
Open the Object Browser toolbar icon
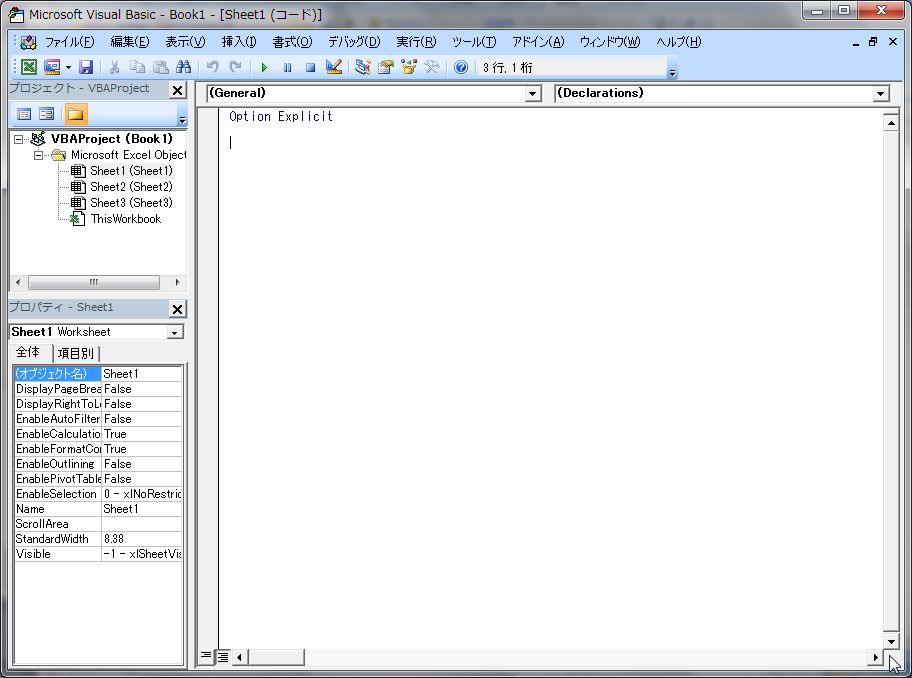[x=409, y=67]
